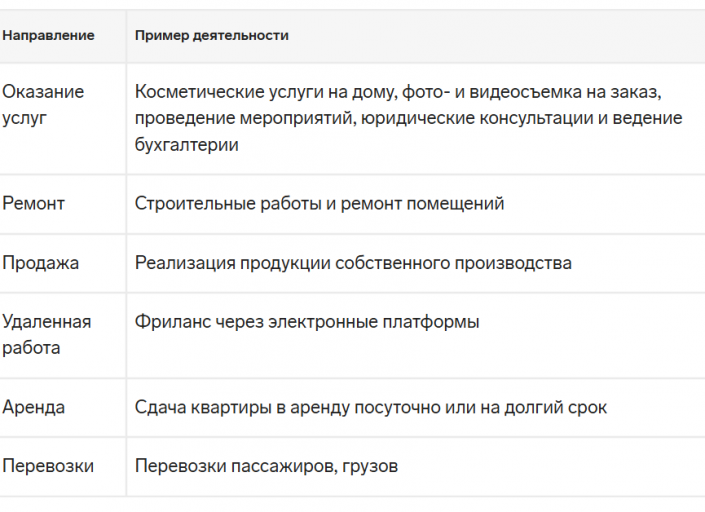Click the "Пример деятельности" column header

pos(211,36)
